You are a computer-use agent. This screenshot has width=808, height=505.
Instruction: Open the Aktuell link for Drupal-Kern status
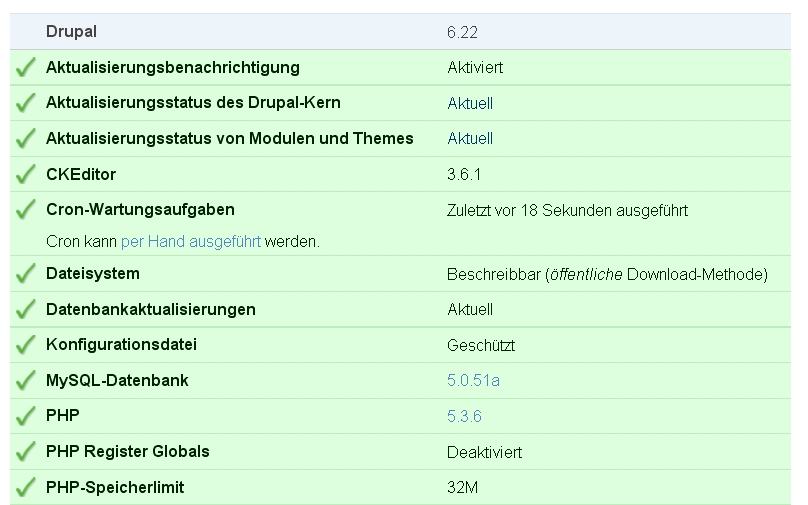tap(470, 104)
